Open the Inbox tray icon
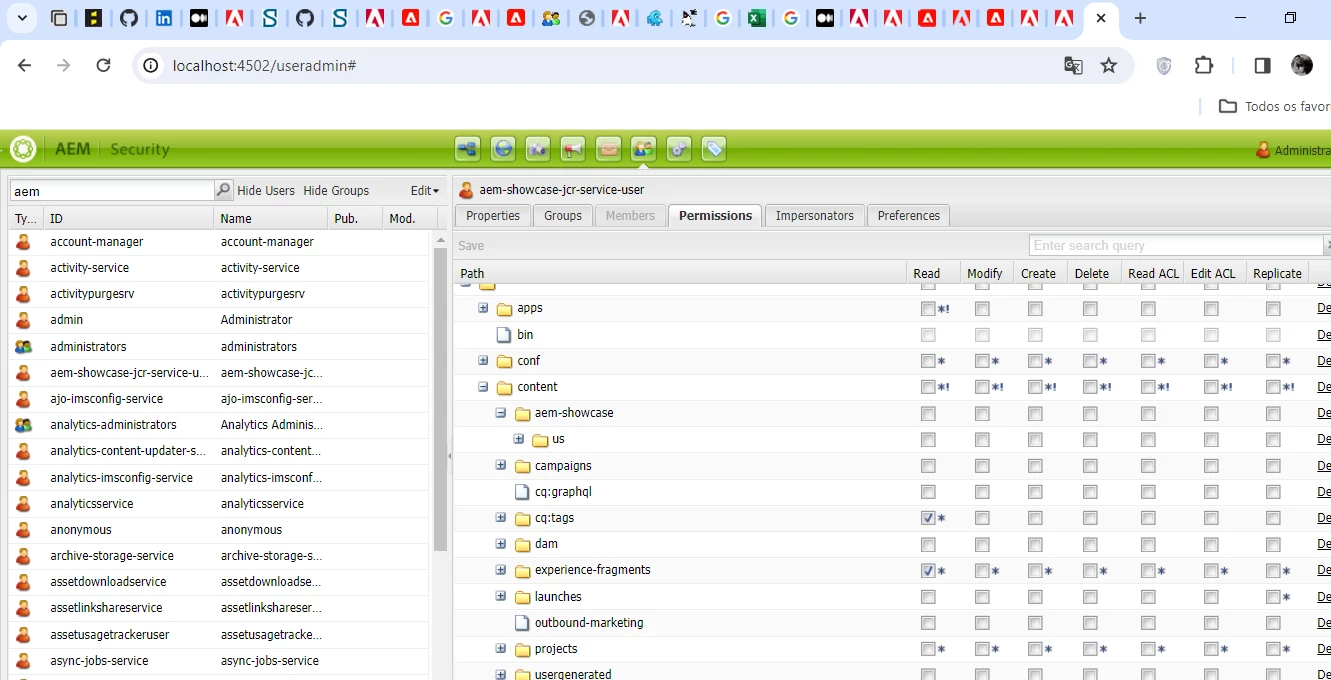This screenshot has width=1331, height=680. click(x=608, y=149)
